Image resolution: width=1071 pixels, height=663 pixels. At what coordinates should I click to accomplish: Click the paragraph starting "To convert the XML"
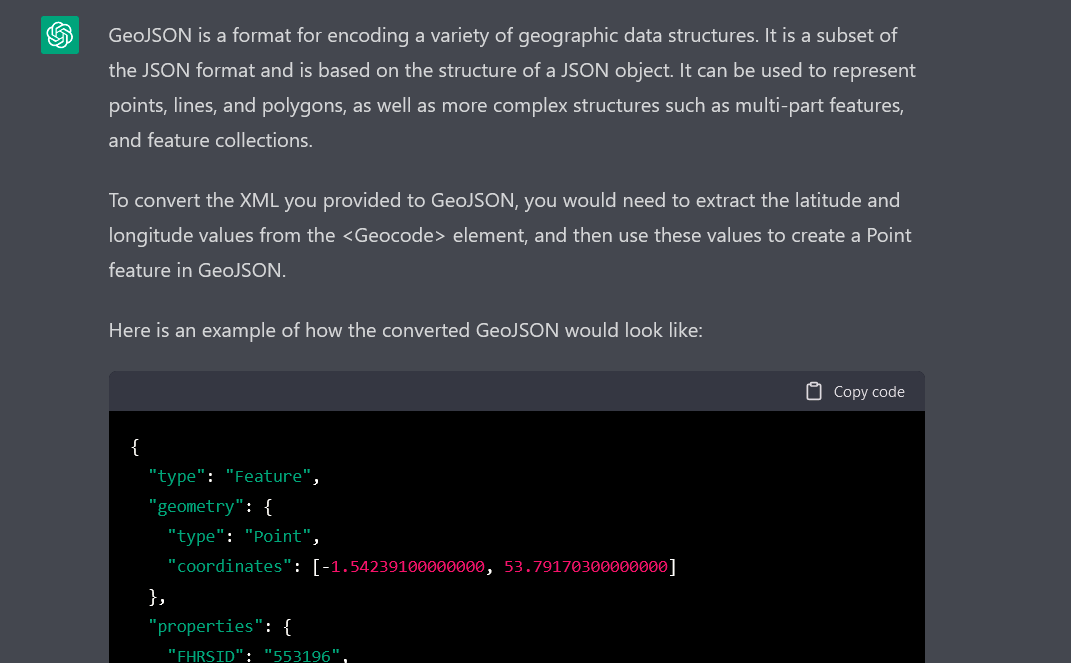coord(510,235)
